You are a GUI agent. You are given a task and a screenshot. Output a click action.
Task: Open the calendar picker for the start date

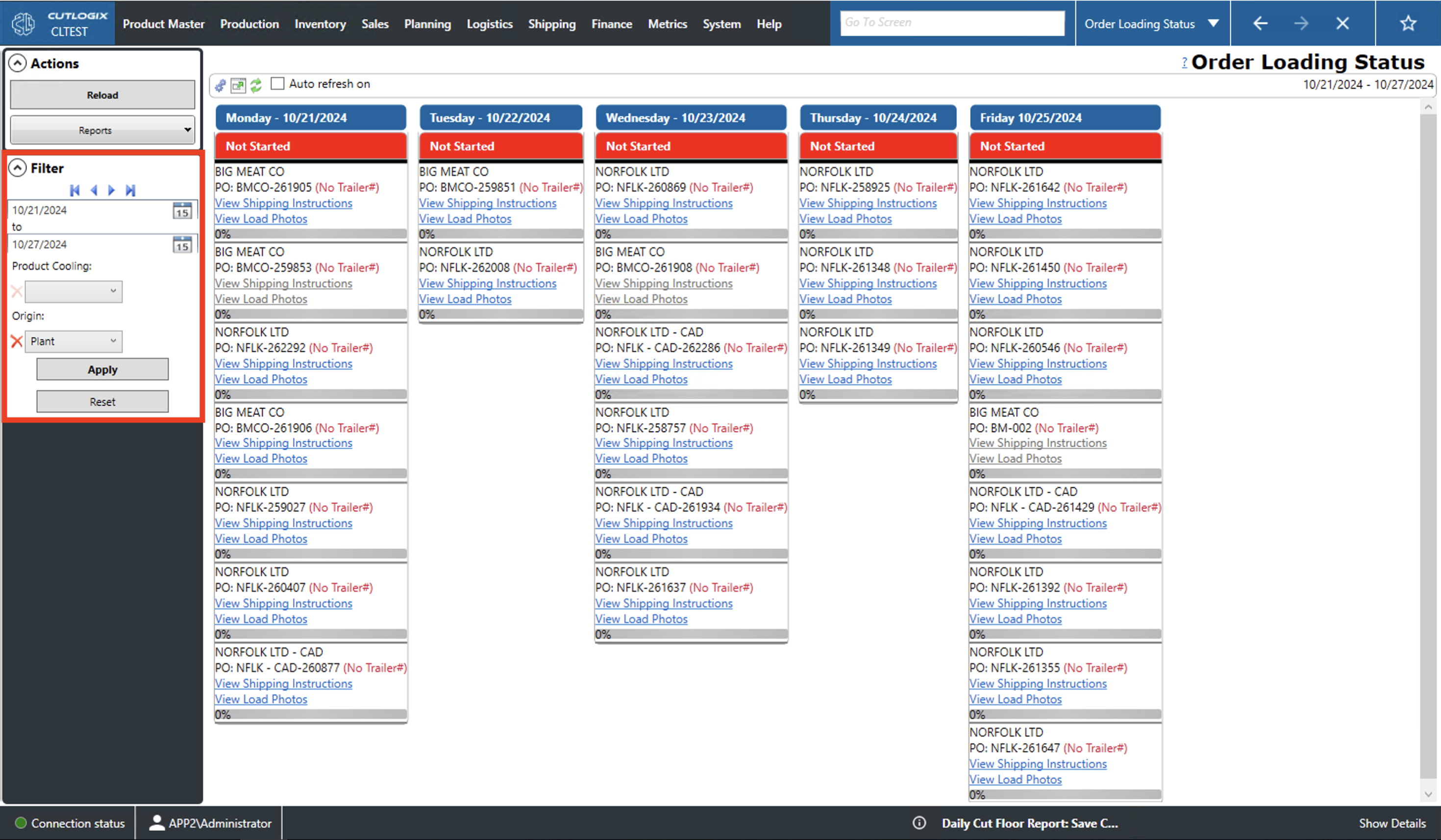pos(182,211)
